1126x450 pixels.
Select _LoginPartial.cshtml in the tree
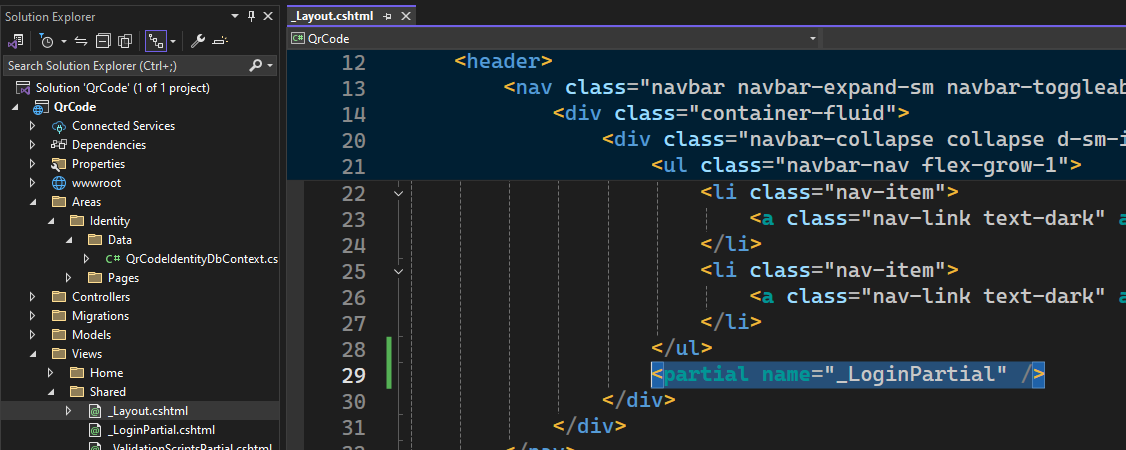tap(147, 430)
